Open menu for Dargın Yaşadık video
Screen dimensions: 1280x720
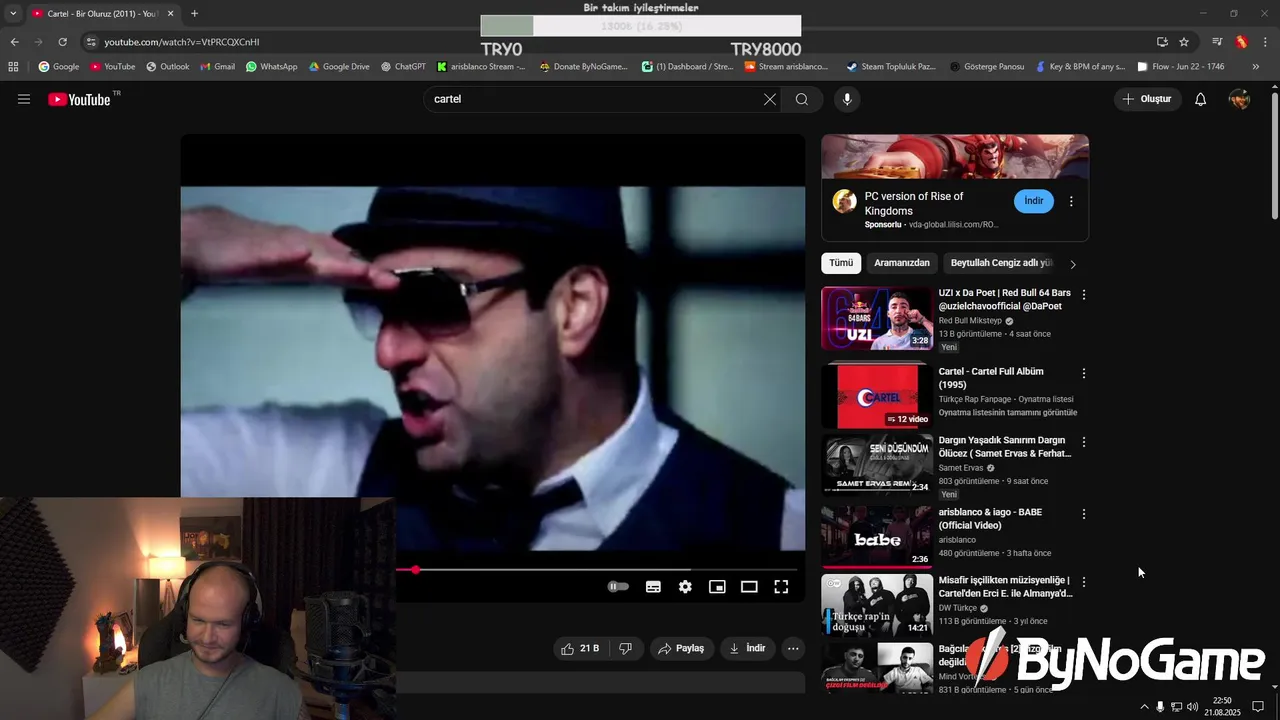[1084, 442]
